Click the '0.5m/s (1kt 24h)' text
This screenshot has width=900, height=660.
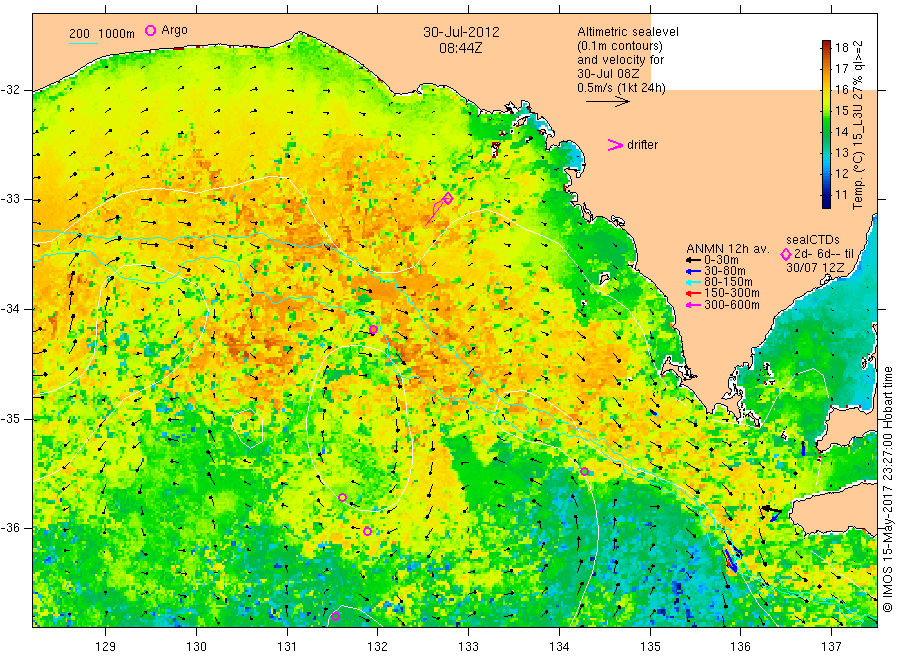pyautogui.click(x=621, y=88)
